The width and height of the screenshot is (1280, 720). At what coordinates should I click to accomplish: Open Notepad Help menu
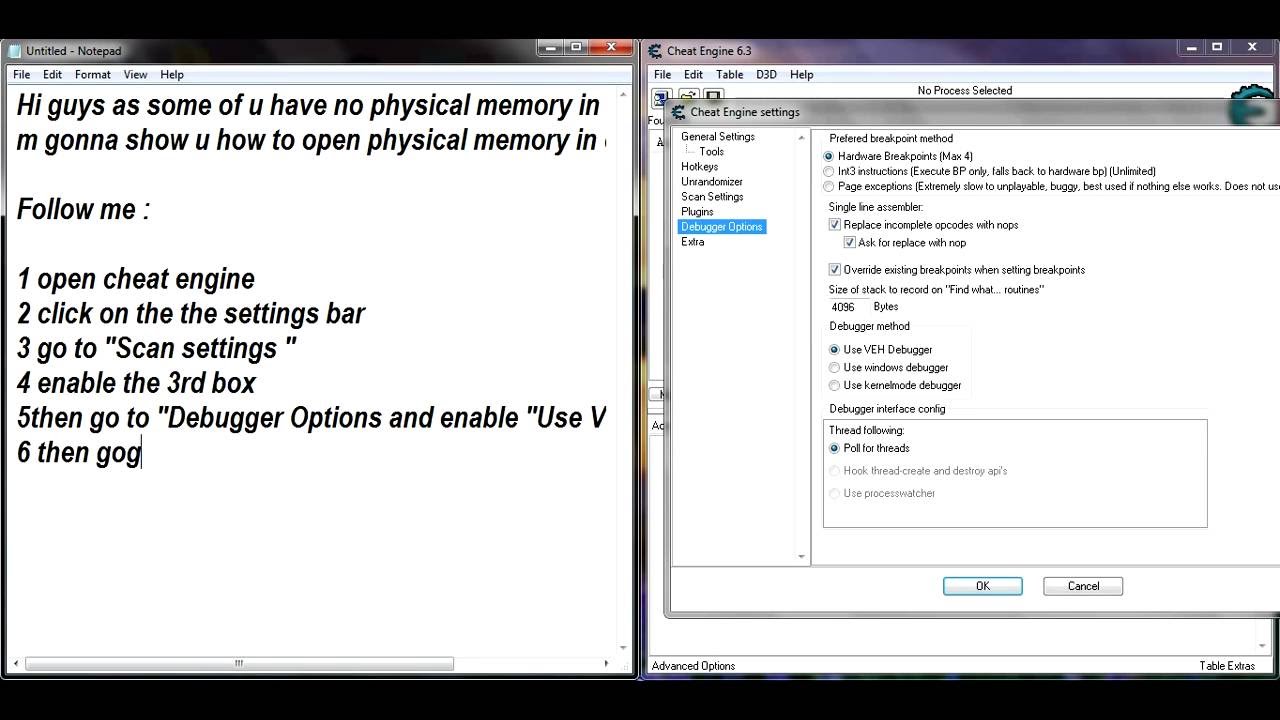pos(172,75)
